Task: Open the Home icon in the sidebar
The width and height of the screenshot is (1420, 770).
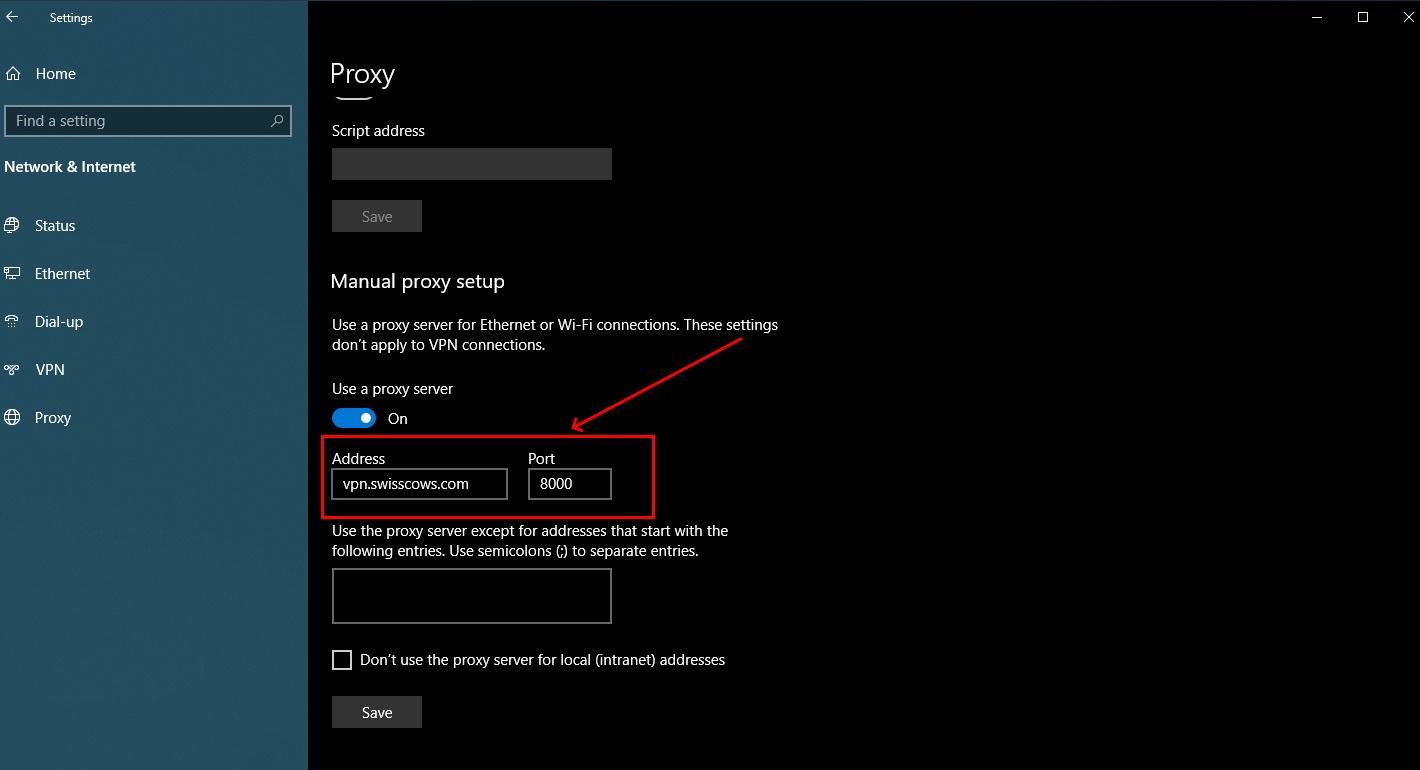Action: pyautogui.click(x=13, y=74)
